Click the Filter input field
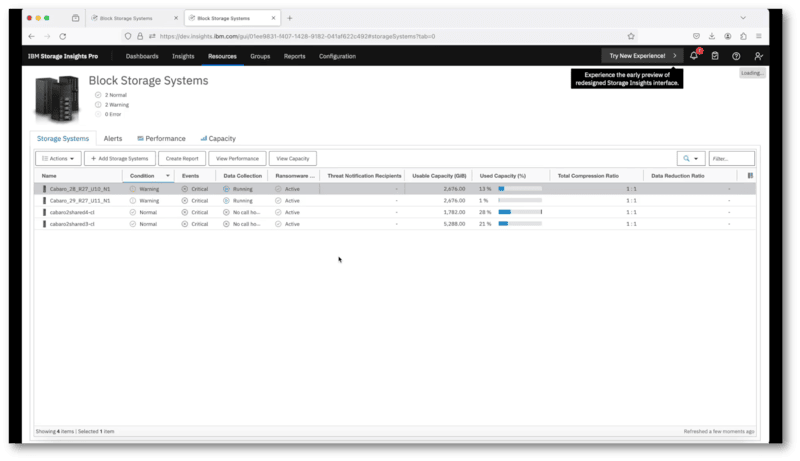Screen dimensions: 800x461 click(x=731, y=158)
